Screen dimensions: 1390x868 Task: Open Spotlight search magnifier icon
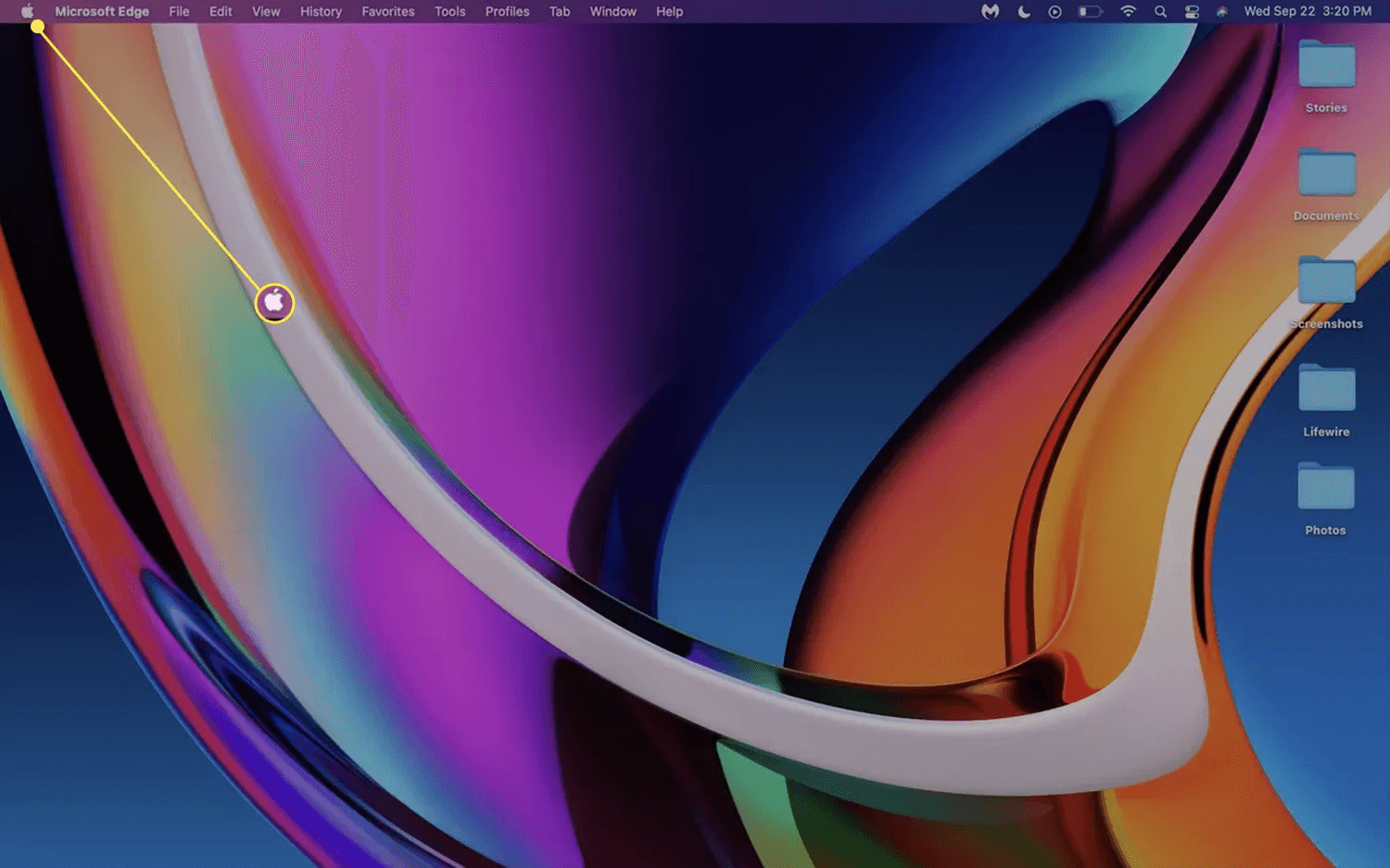1160,11
